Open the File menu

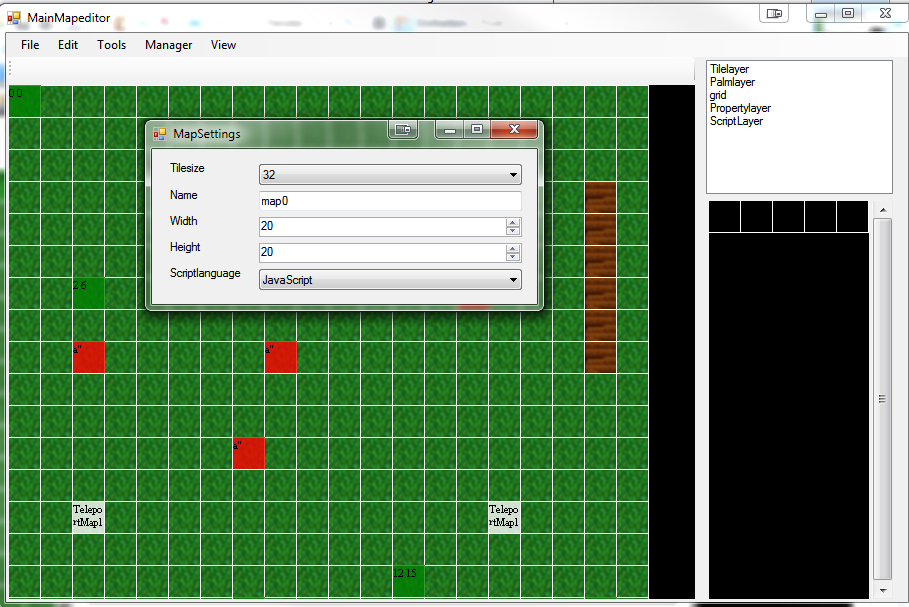click(x=30, y=45)
